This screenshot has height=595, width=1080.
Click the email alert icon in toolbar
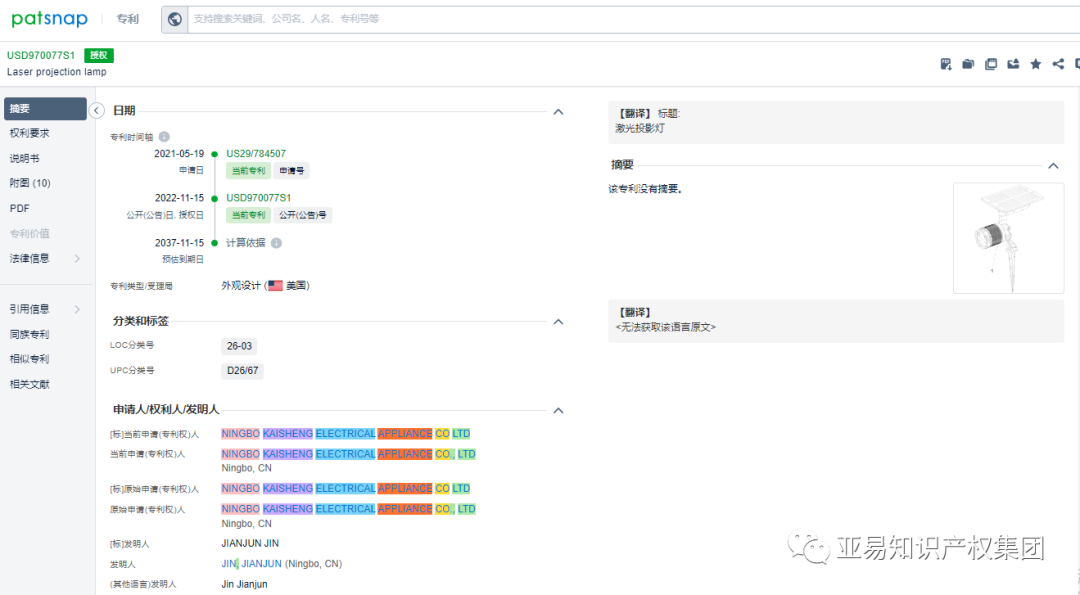point(1012,64)
